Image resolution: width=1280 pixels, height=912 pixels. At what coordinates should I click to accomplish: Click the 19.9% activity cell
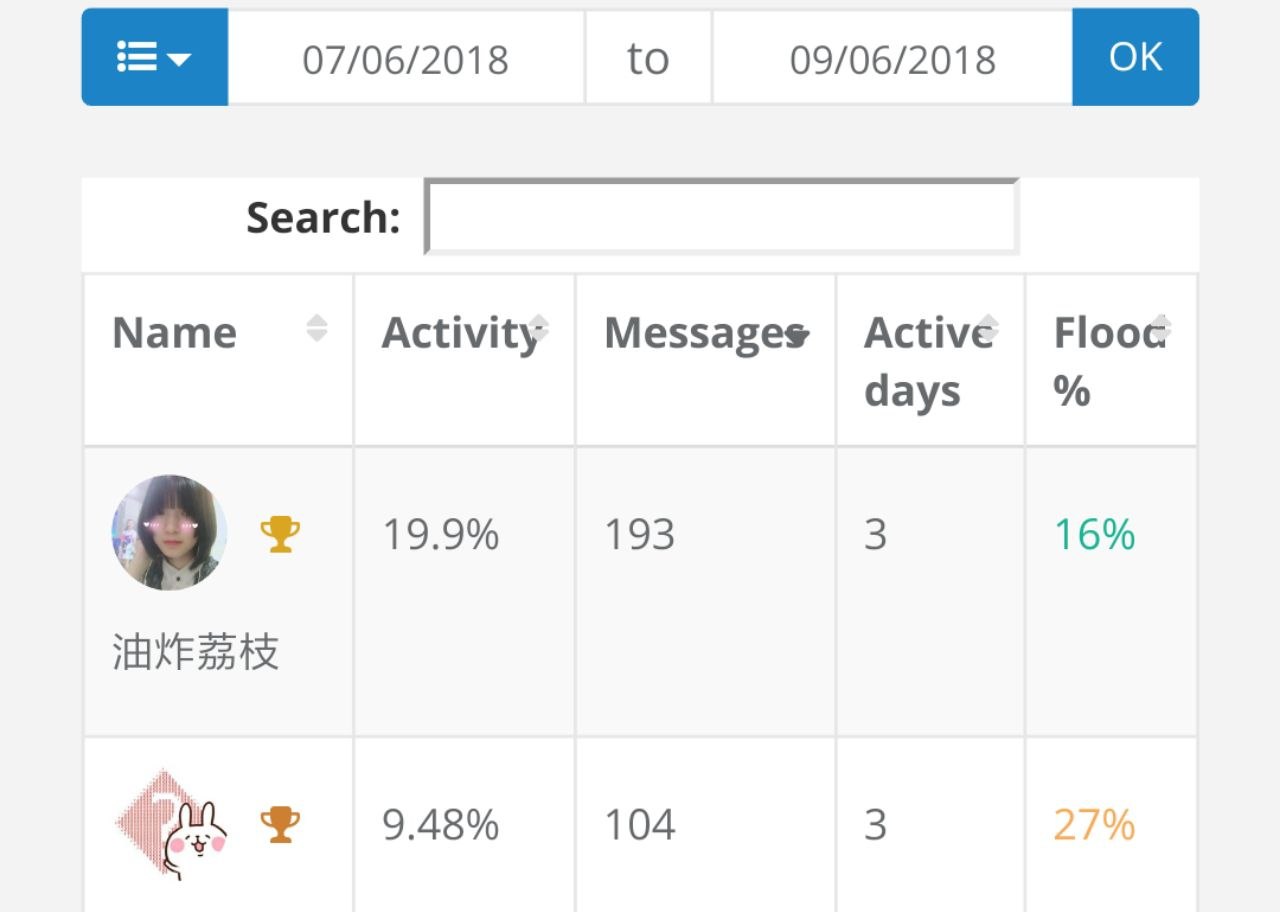tap(441, 535)
